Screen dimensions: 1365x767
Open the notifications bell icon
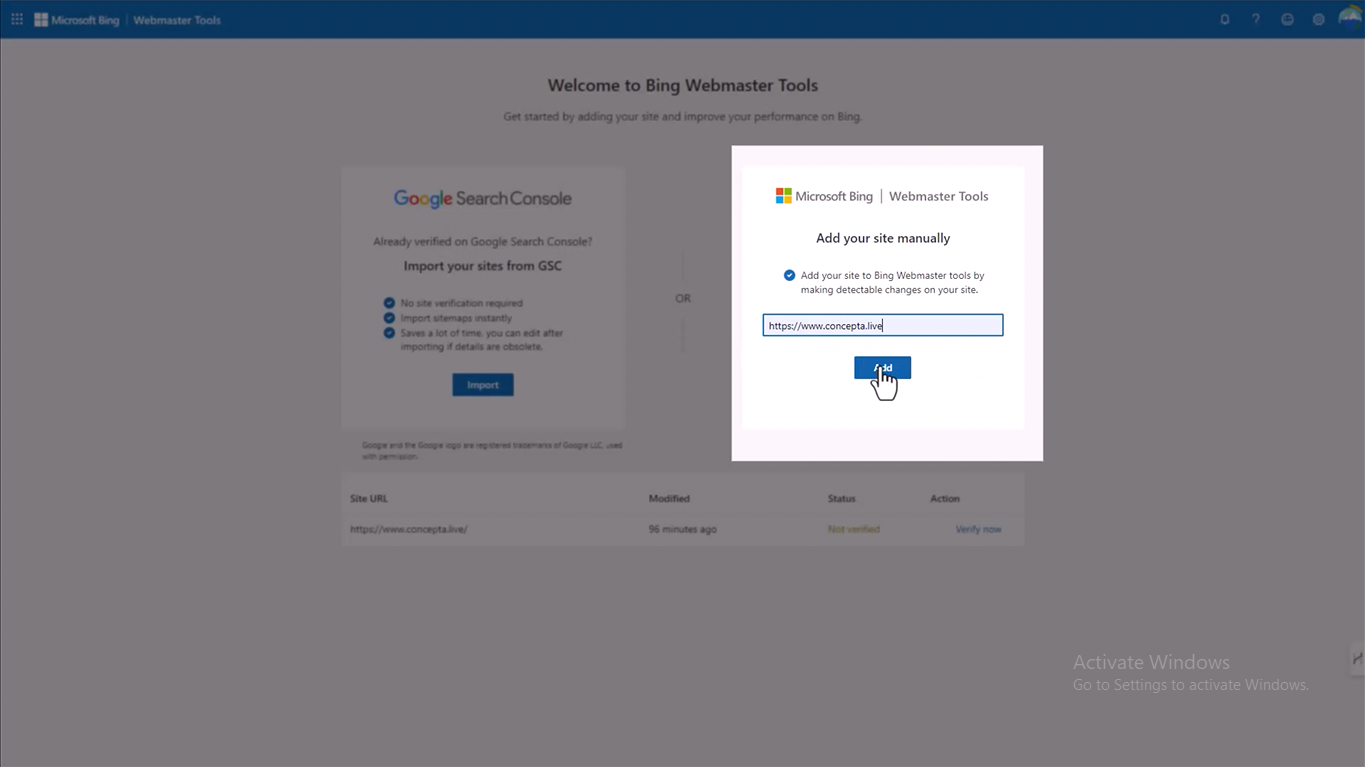click(1224, 19)
